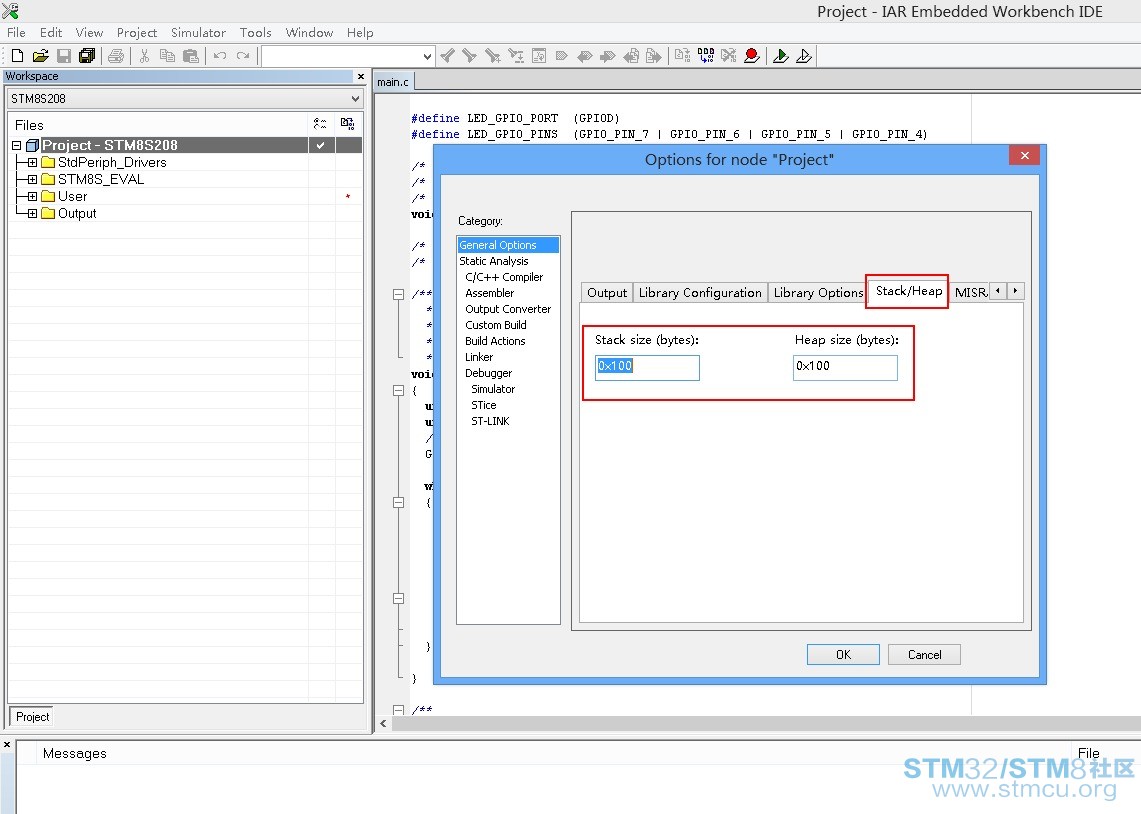
Task: Cancel the Options dialog
Action: tap(924, 655)
